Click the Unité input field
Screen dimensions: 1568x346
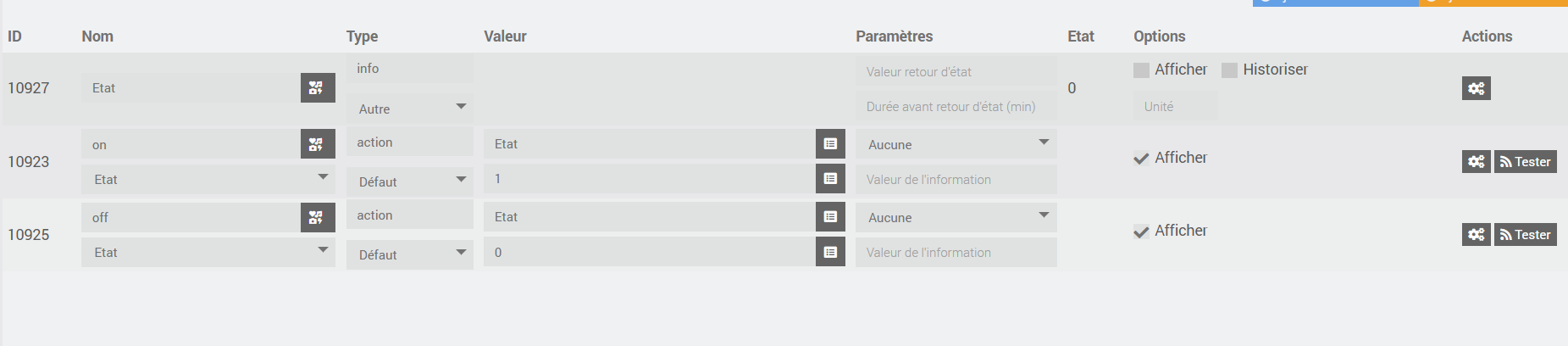[x=1175, y=107]
